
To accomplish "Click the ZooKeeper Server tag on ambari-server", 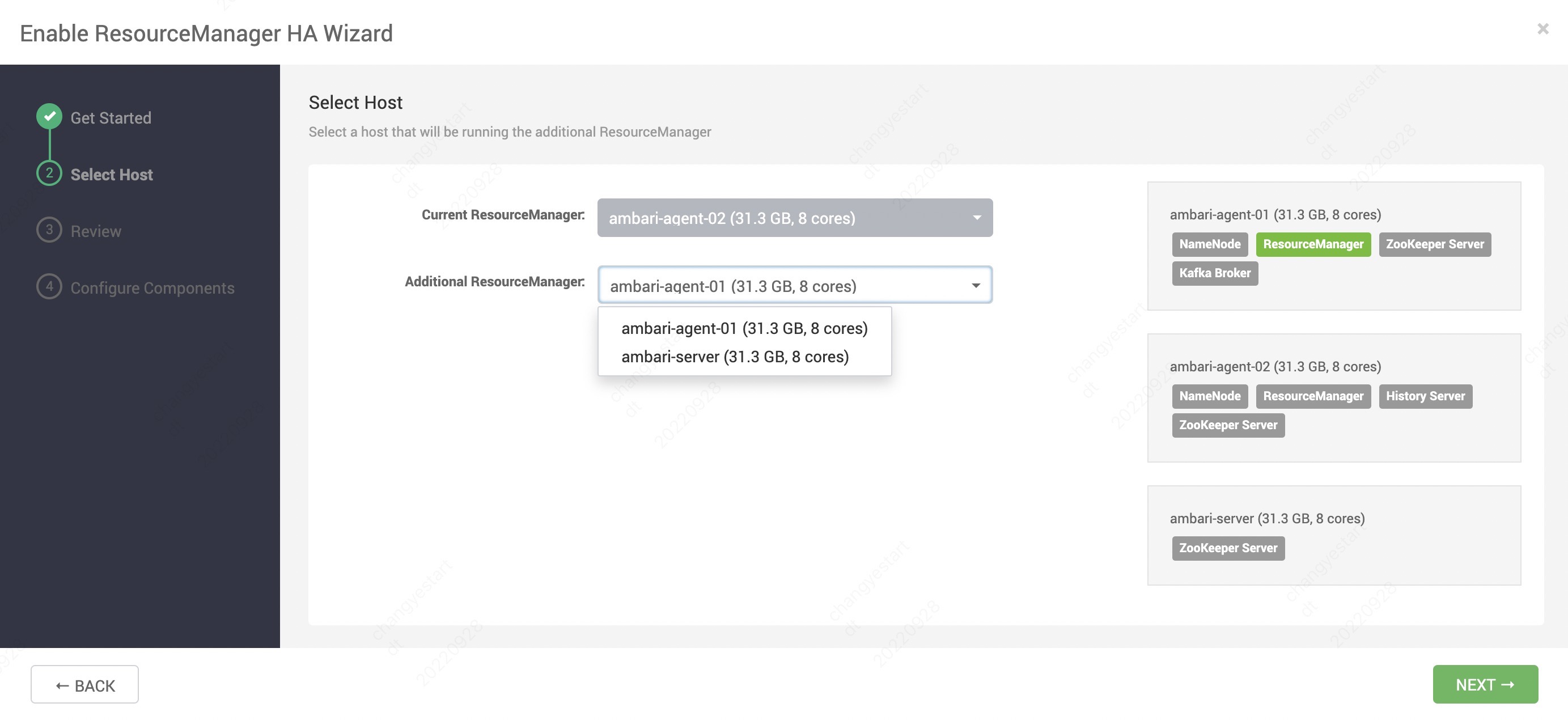I will pos(1228,548).
